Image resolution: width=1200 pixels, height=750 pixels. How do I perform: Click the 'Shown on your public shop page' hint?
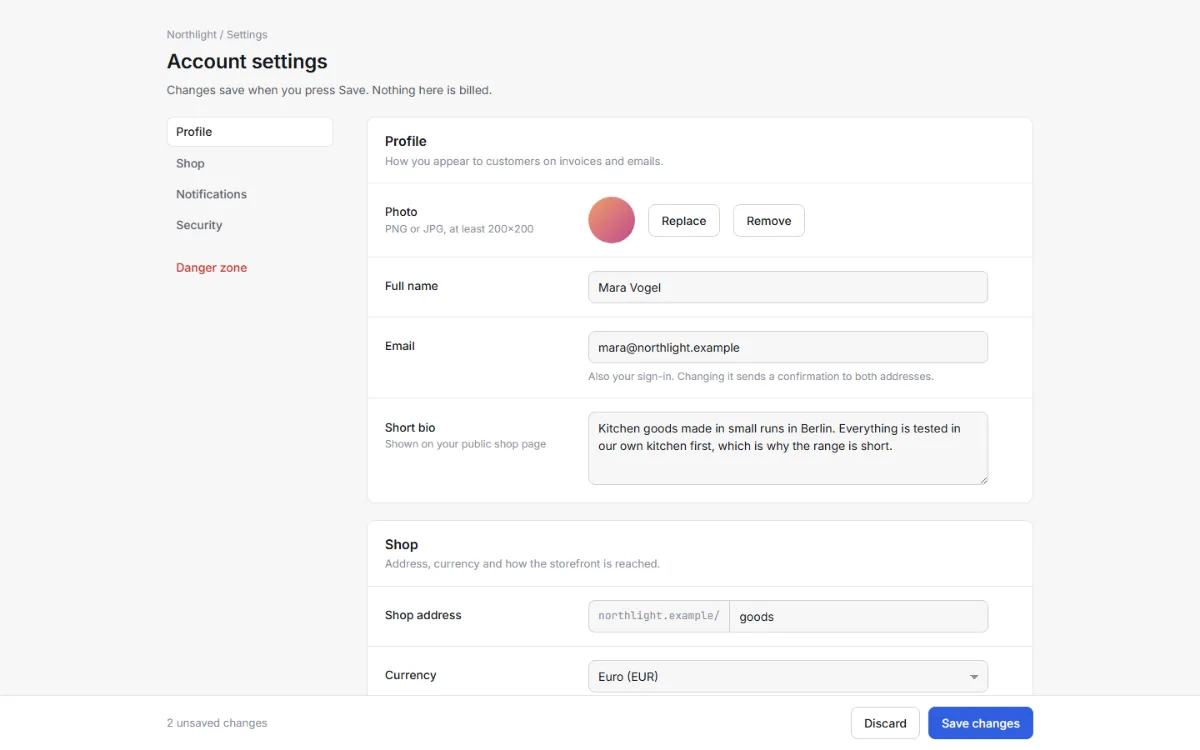(465, 444)
